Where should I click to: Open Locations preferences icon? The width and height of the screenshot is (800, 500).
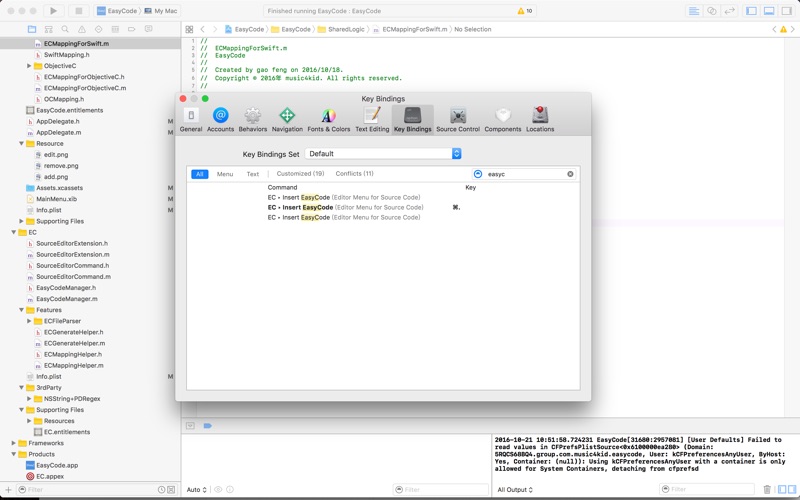pyautogui.click(x=540, y=119)
